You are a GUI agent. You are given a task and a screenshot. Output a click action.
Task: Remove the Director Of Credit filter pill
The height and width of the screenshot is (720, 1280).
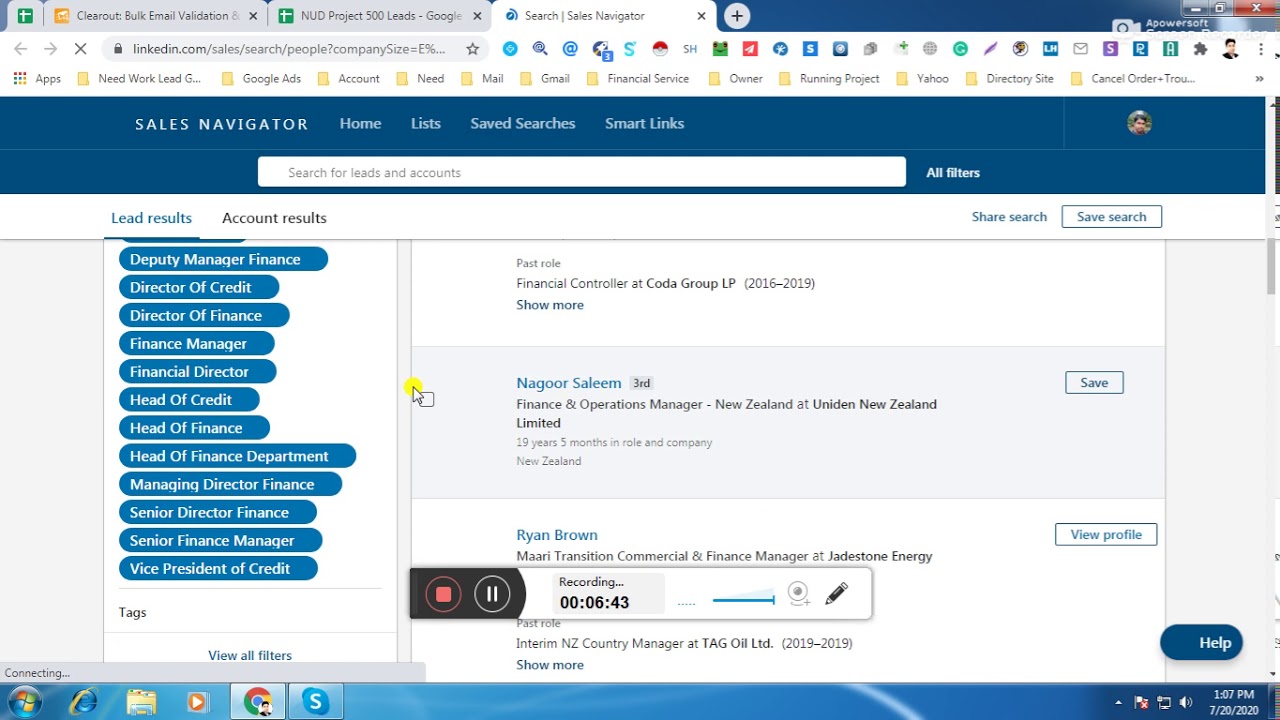[x=199, y=287]
